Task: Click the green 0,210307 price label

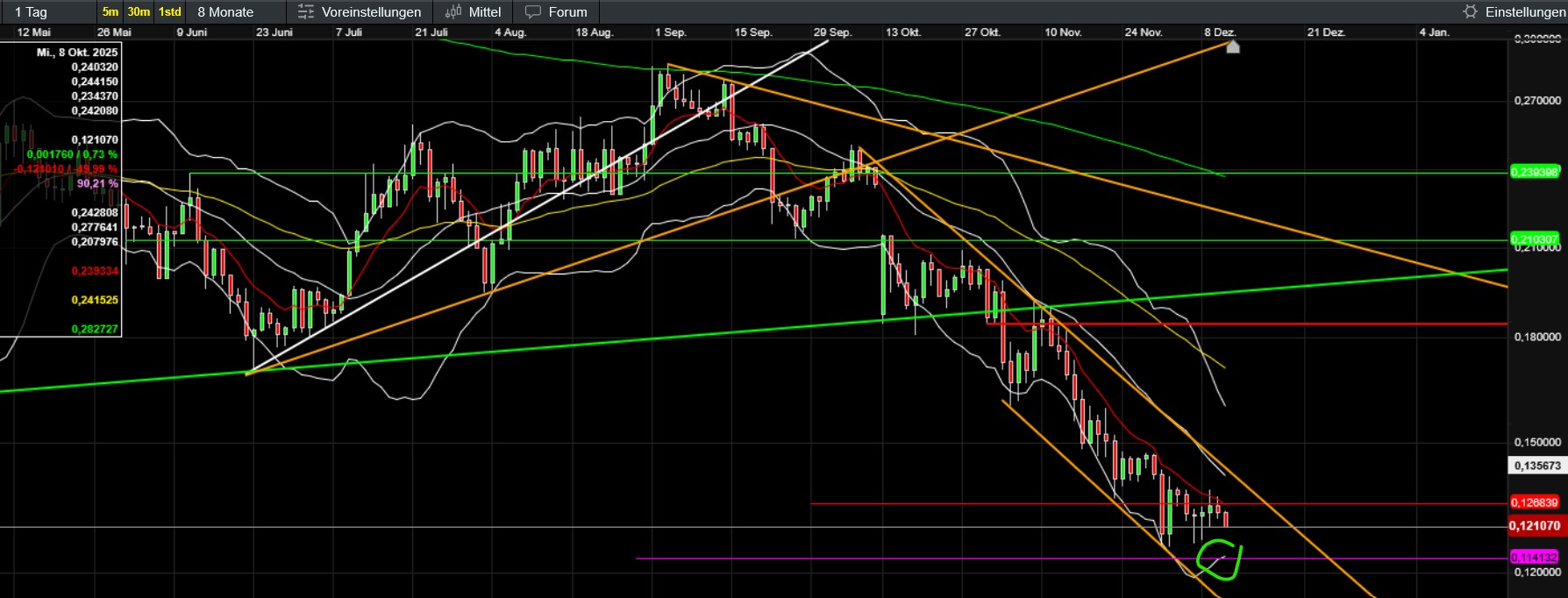Action: (1535, 239)
